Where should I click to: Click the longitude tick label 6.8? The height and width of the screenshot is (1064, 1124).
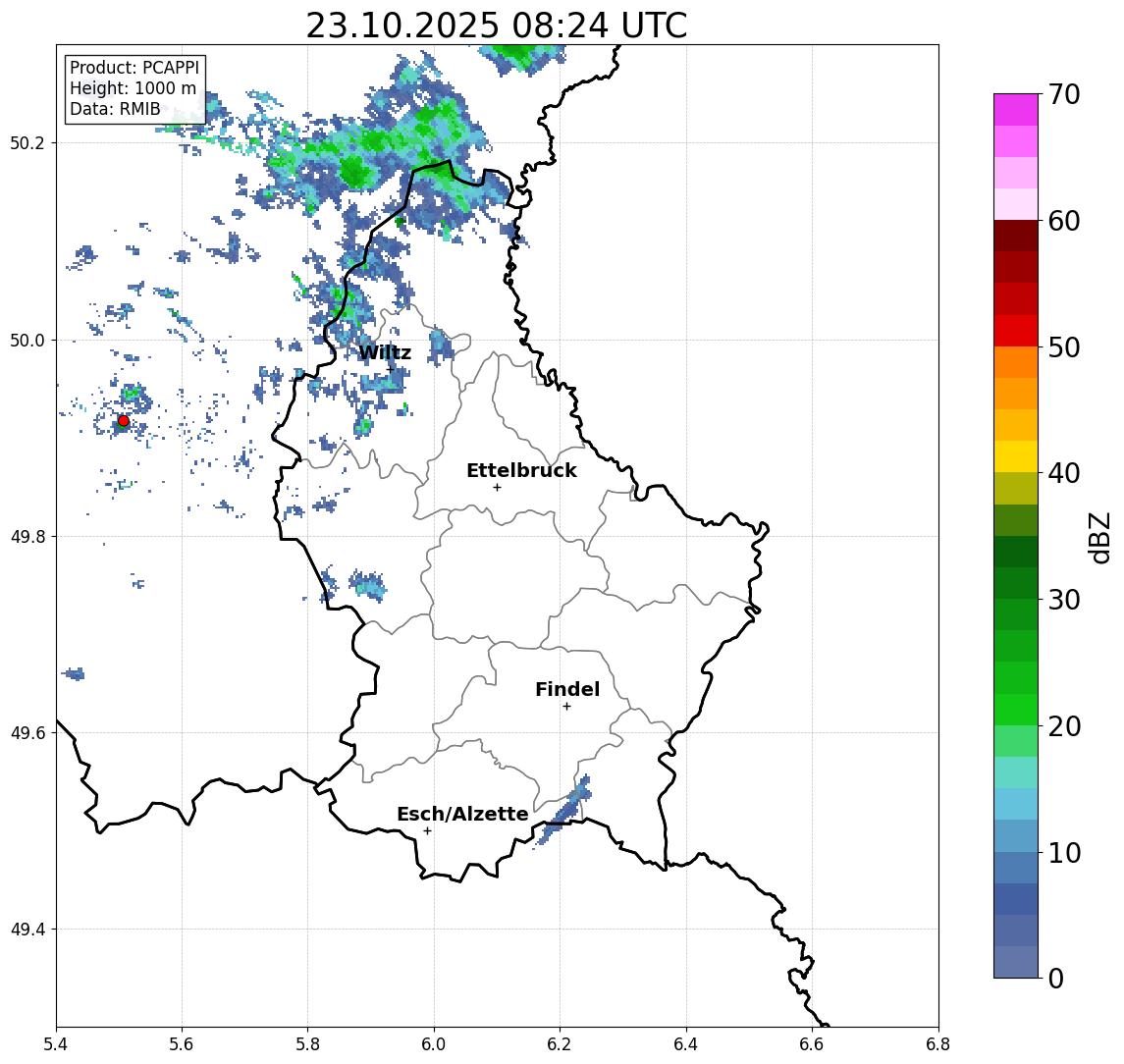[937, 1044]
